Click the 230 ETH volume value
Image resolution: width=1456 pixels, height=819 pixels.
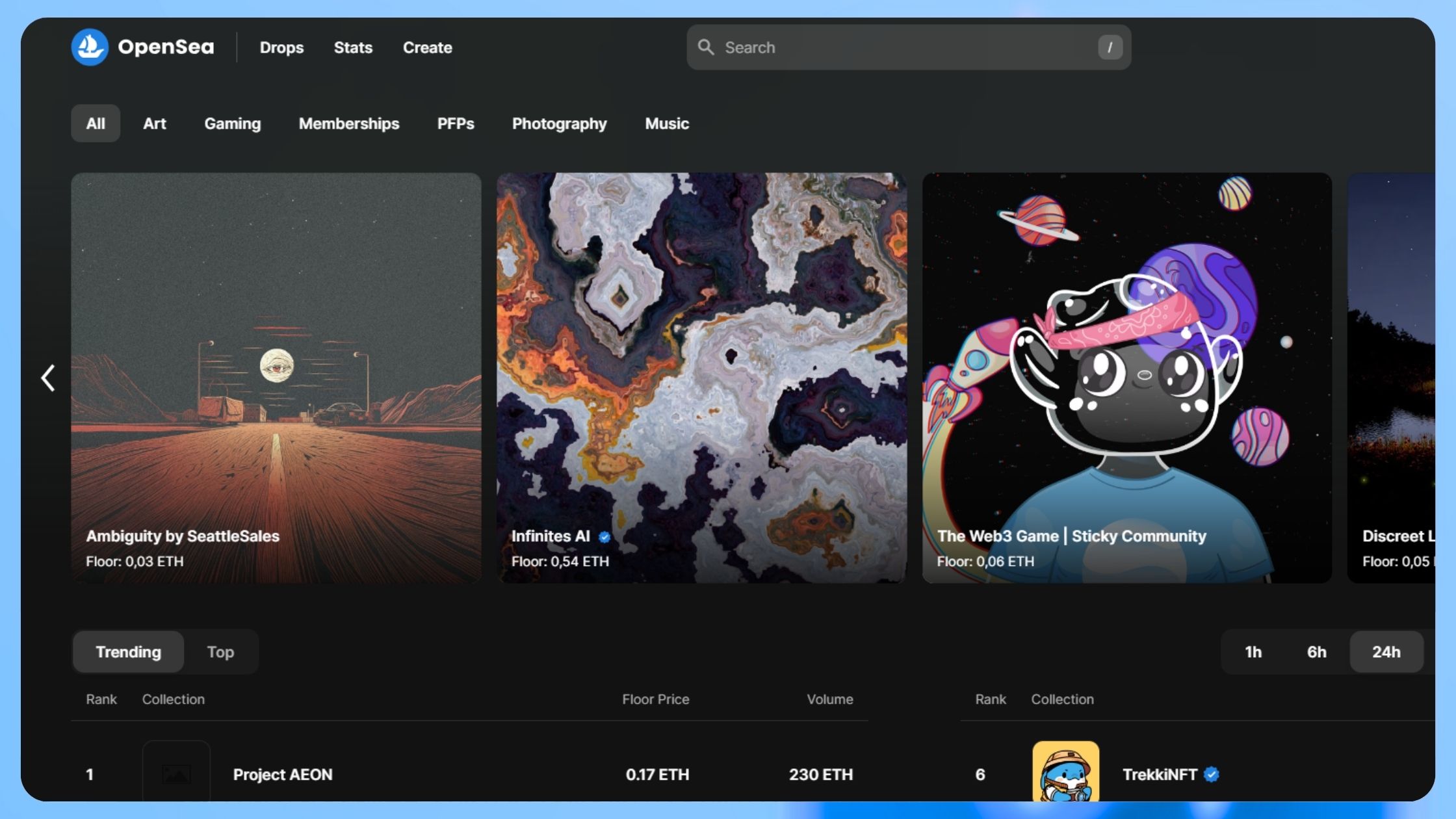821,774
